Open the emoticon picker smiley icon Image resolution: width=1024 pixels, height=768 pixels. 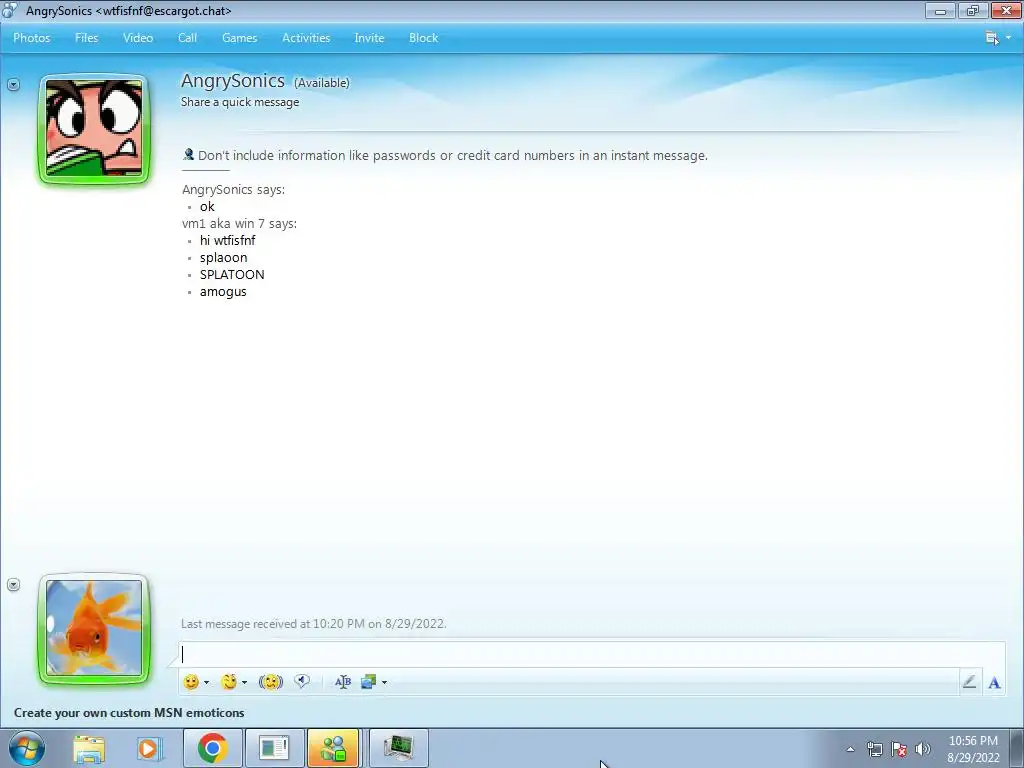(x=191, y=682)
